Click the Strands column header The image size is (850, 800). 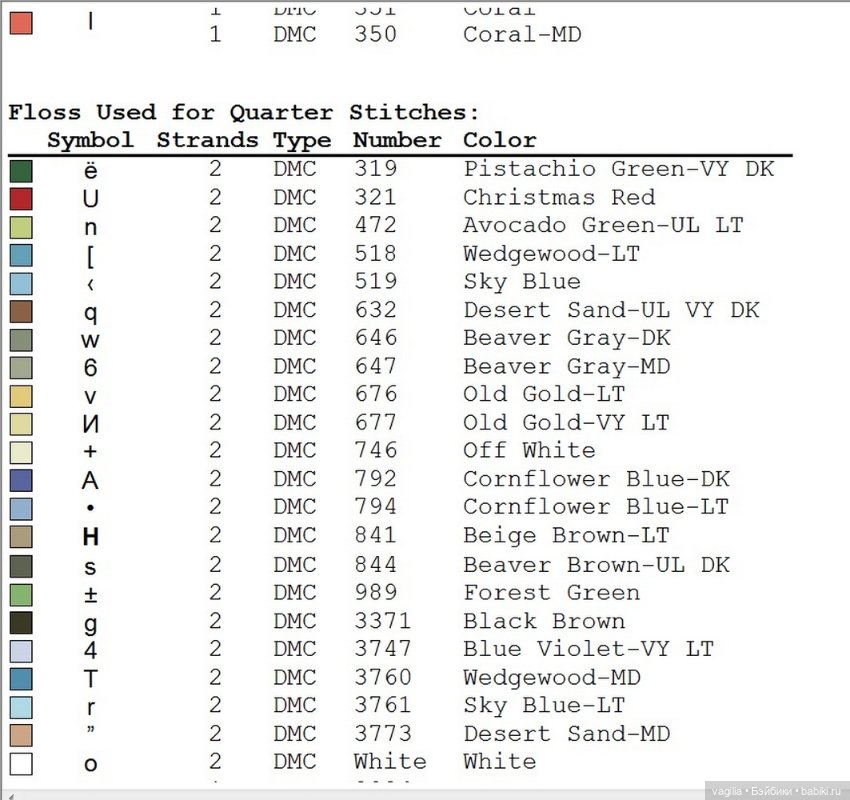207,140
